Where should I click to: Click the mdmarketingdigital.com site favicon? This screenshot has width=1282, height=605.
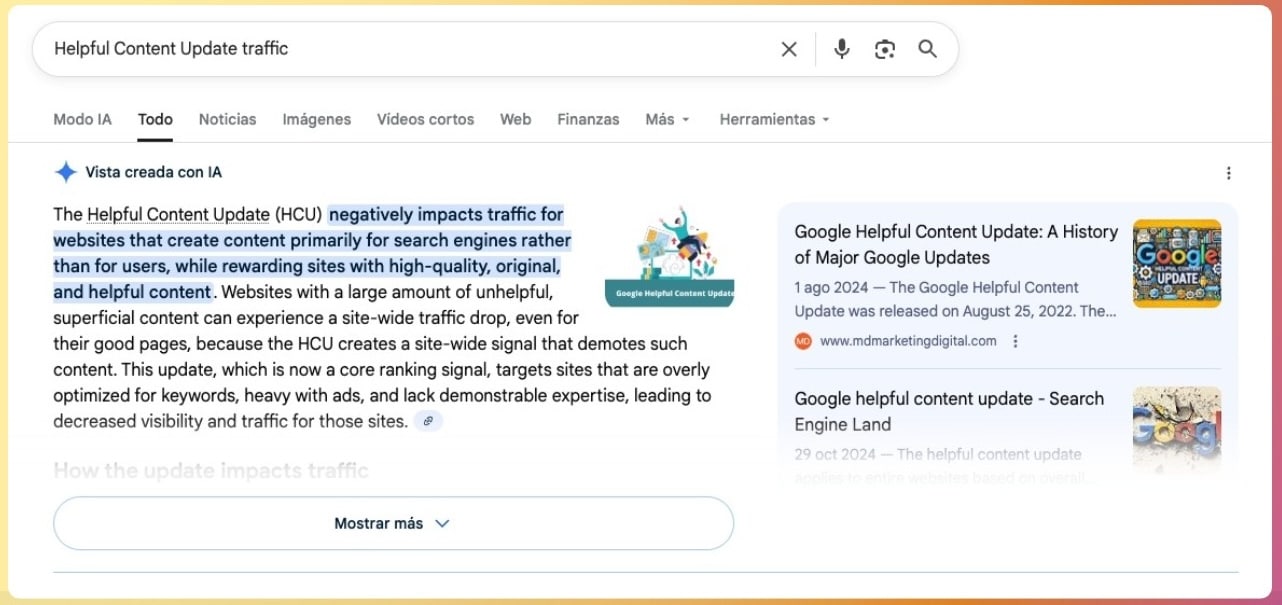click(803, 341)
